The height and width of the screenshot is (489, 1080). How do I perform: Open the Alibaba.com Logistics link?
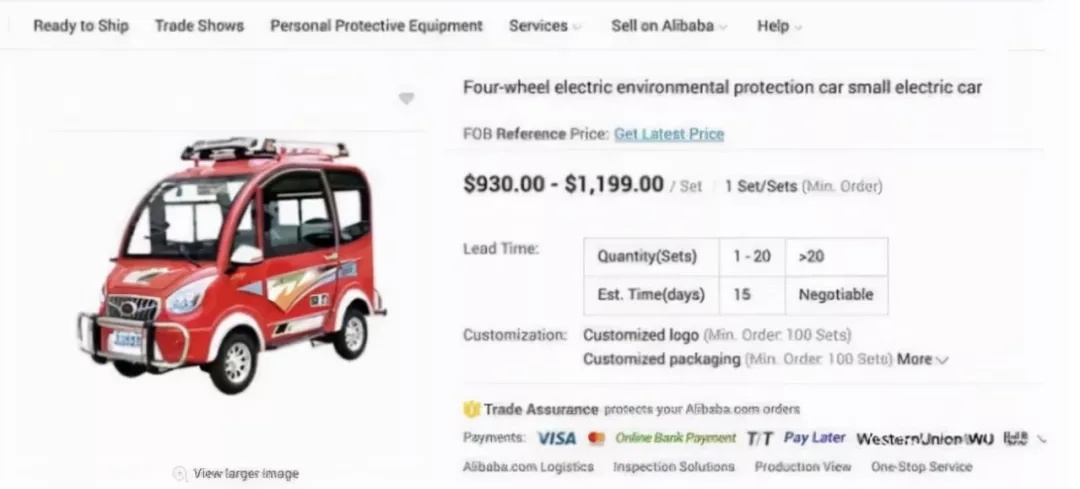[528, 467]
